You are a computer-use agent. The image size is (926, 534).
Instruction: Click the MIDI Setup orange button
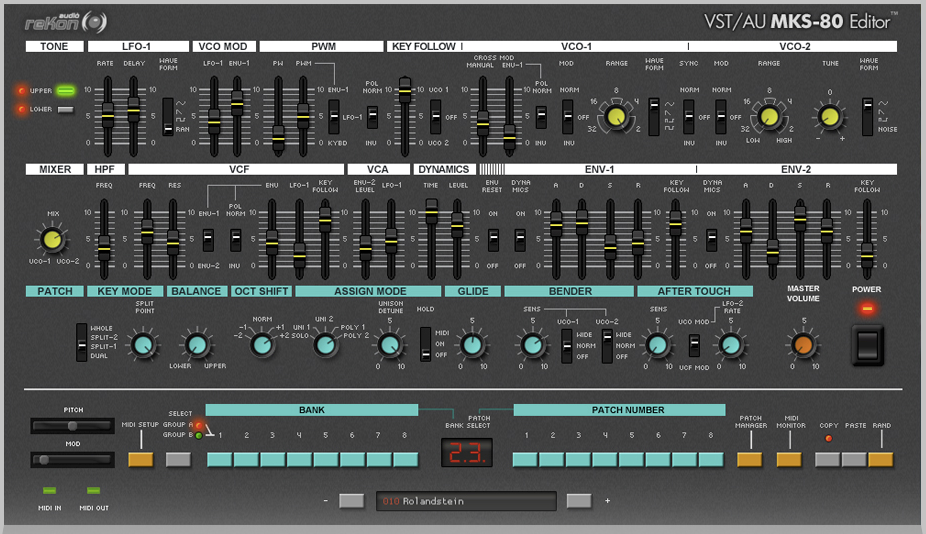[x=141, y=460]
